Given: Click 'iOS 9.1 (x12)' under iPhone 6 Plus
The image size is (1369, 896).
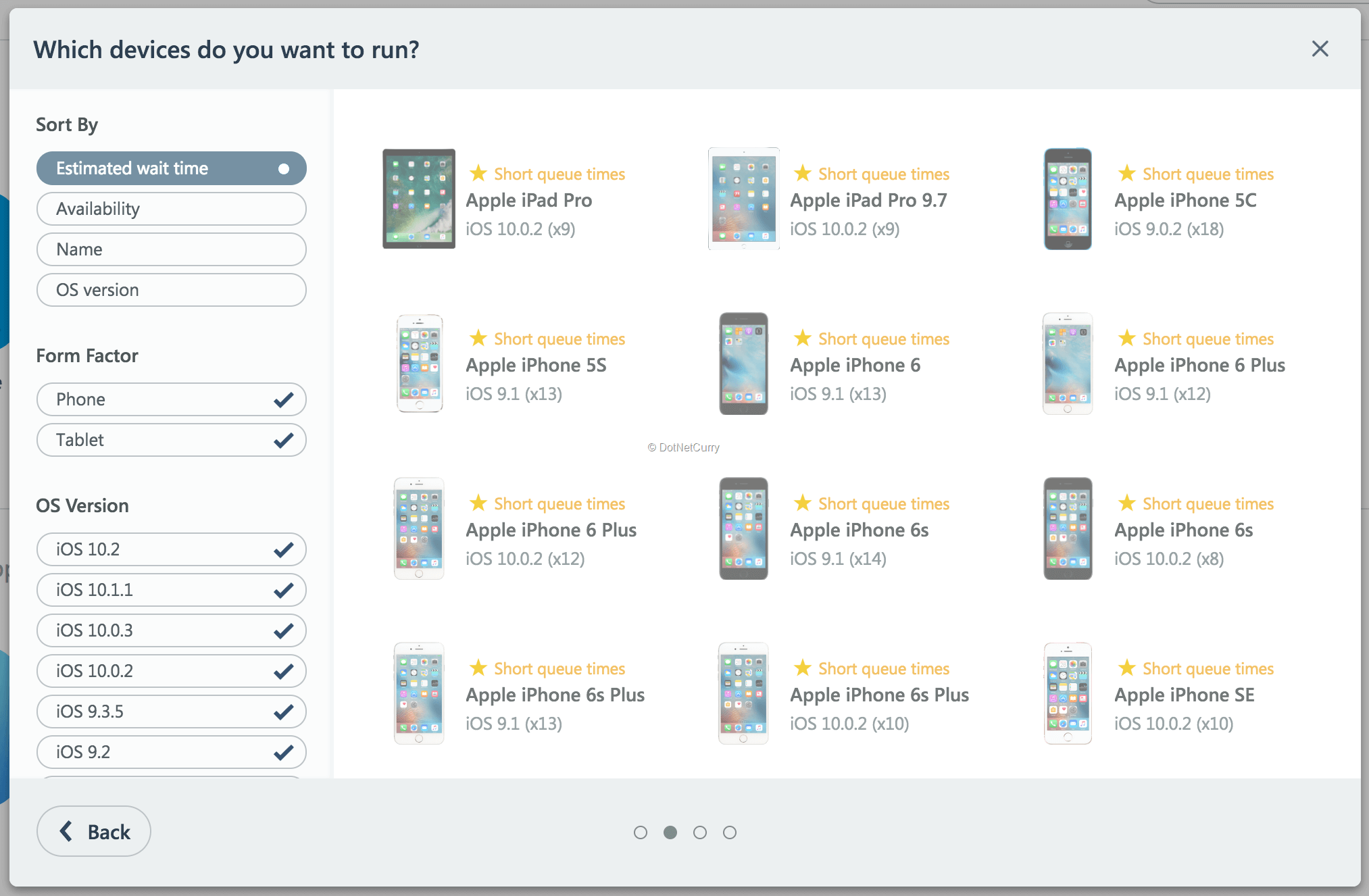Looking at the screenshot, I should [x=1163, y=394].
